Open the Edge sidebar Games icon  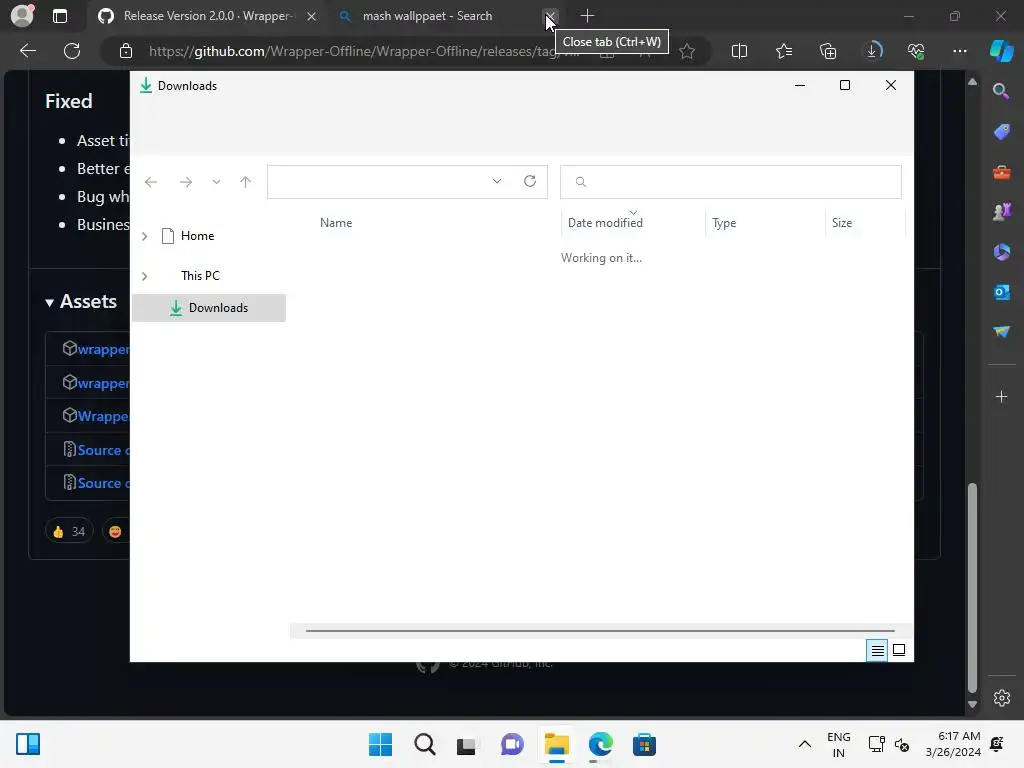click(1001, 212)
